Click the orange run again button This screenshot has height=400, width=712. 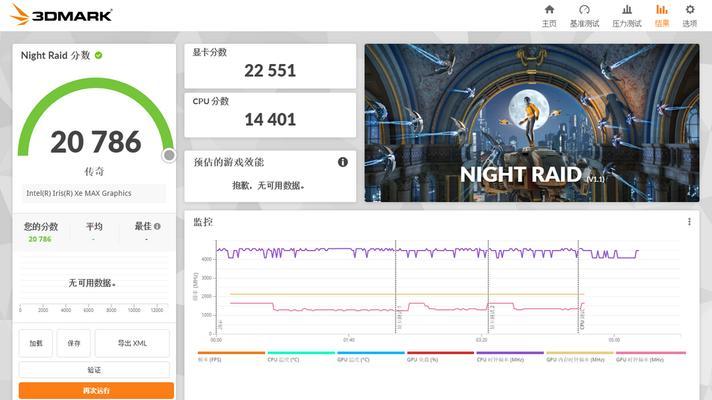pyautogui.click(x=96, y=390)
